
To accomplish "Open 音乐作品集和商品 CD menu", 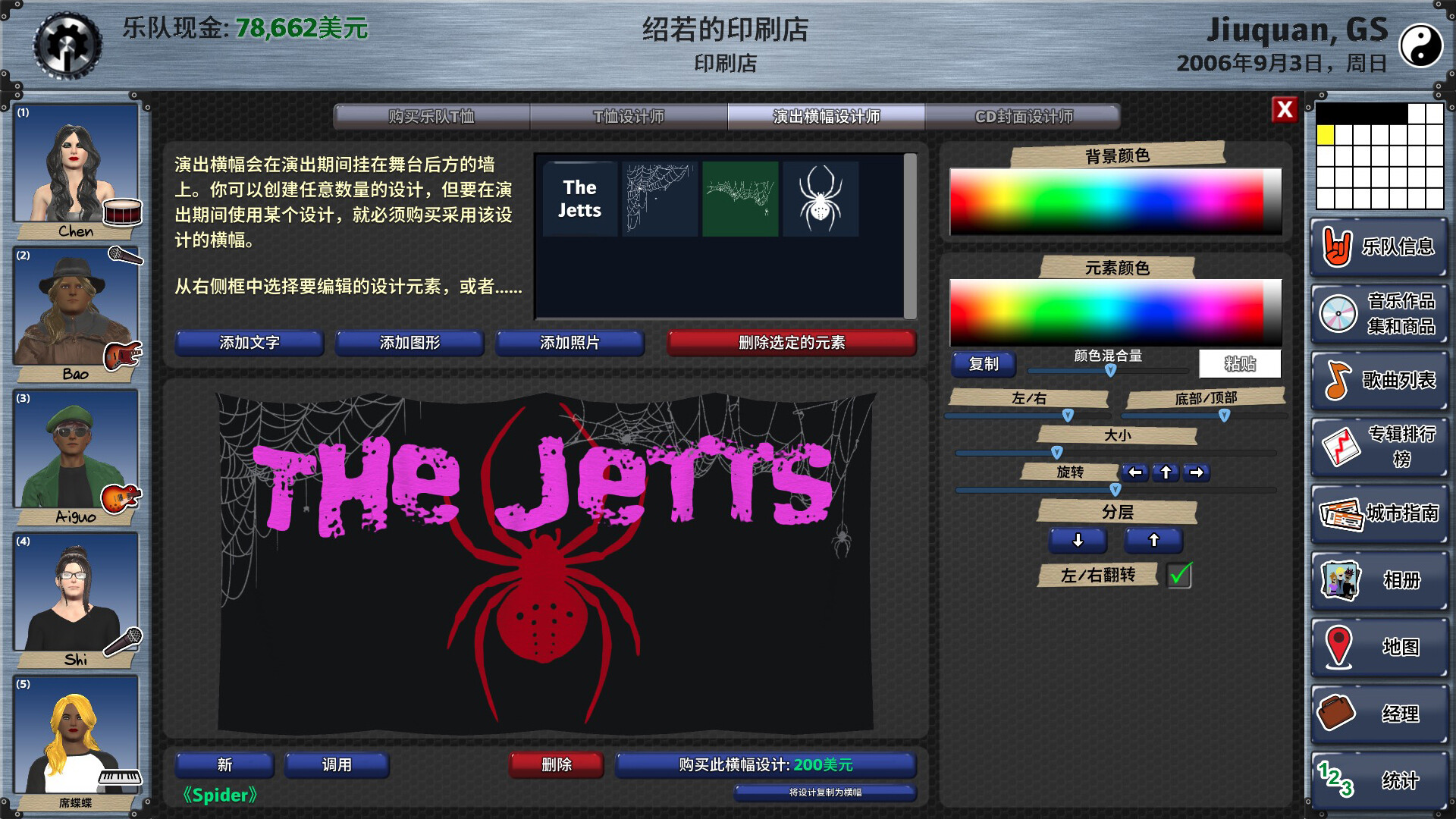I will (x=1379, y=314).
